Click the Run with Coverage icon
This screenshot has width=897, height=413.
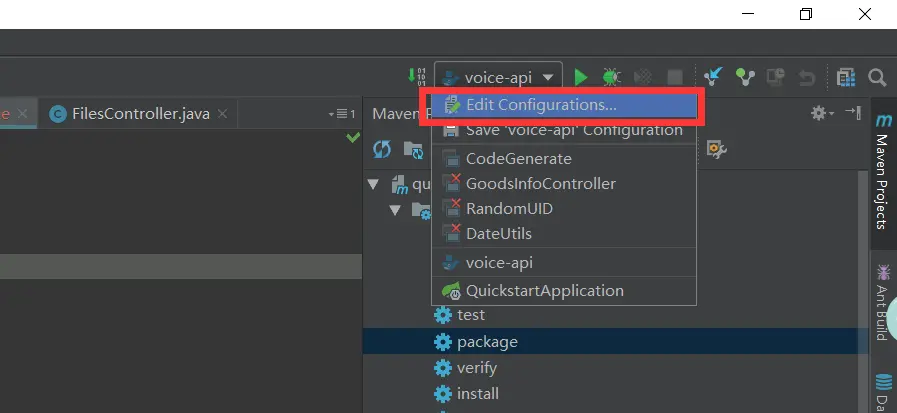[x=643, y=77]
